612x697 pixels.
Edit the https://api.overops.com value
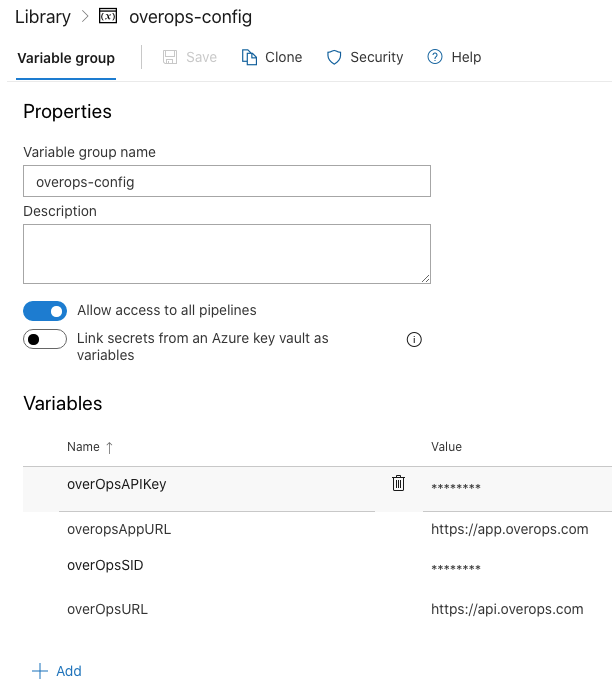pos(507,609)
